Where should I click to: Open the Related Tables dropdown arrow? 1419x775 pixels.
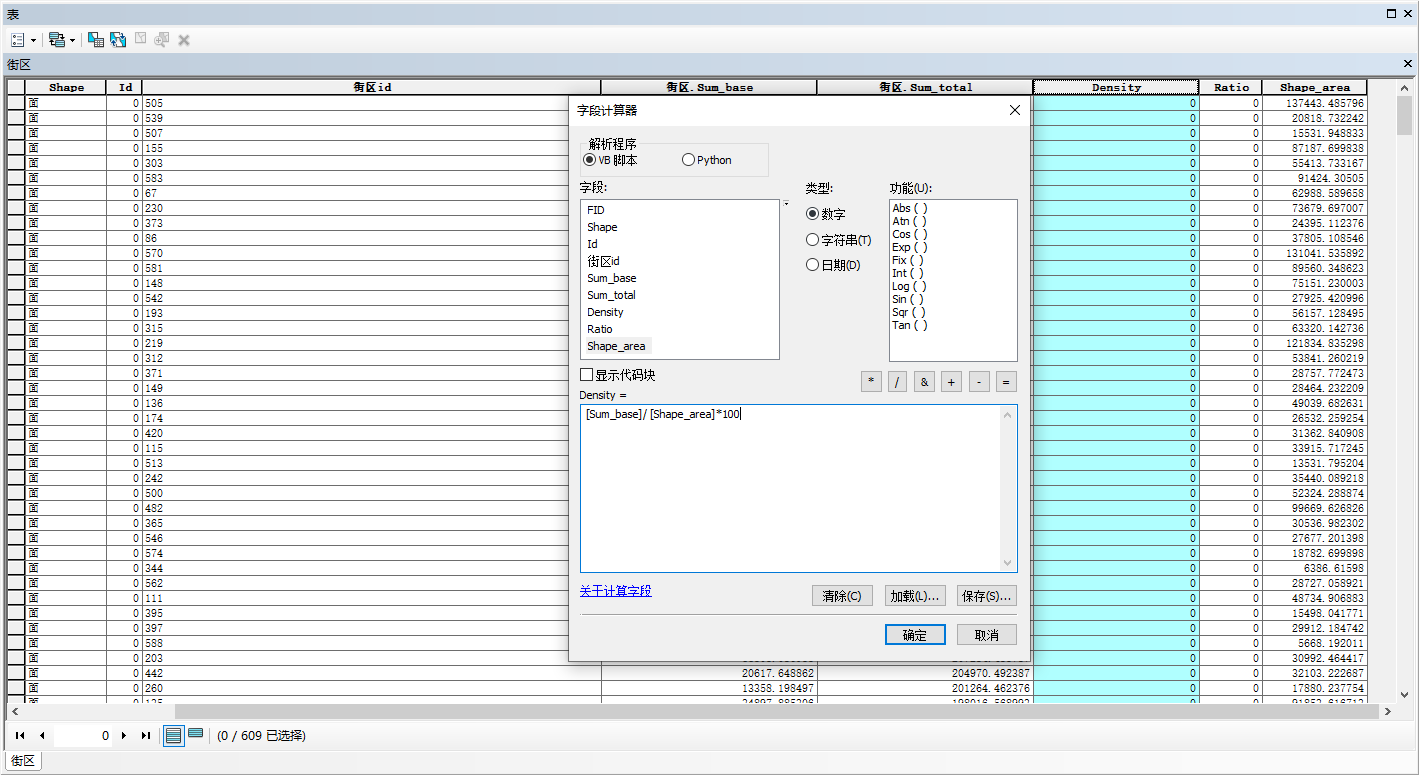[x=72, y=39]
